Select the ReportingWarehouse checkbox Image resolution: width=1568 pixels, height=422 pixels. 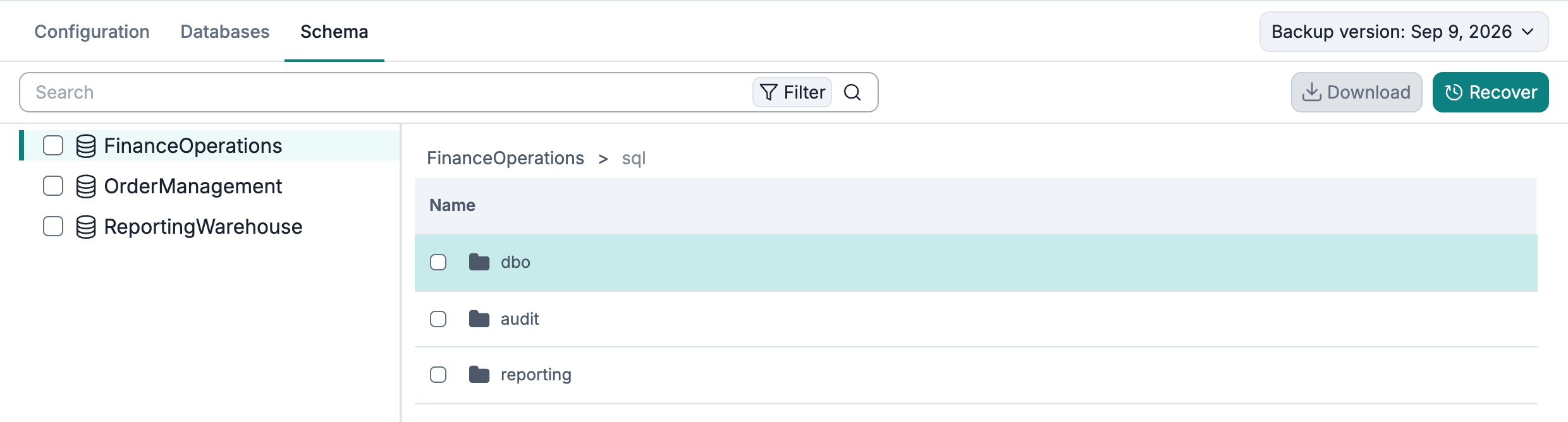(53, 226)
